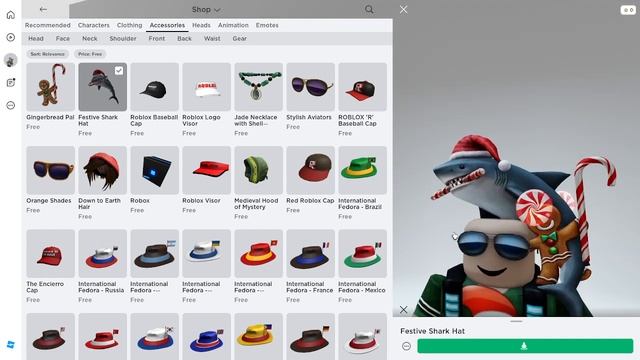
Task: Switch to the Animation tab
Action: point(233,25)
